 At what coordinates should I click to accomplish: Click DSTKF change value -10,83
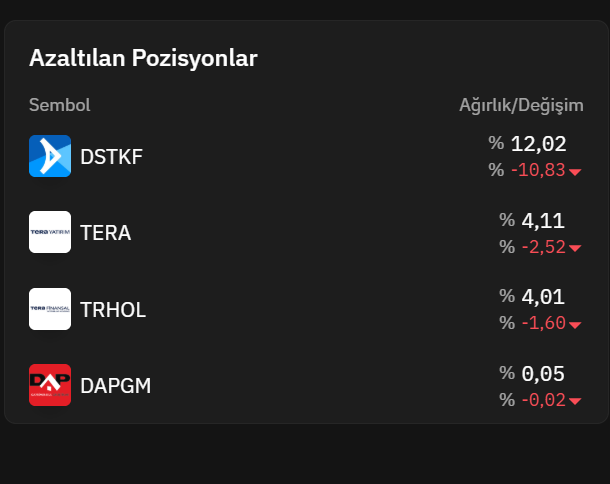[538, 170]
